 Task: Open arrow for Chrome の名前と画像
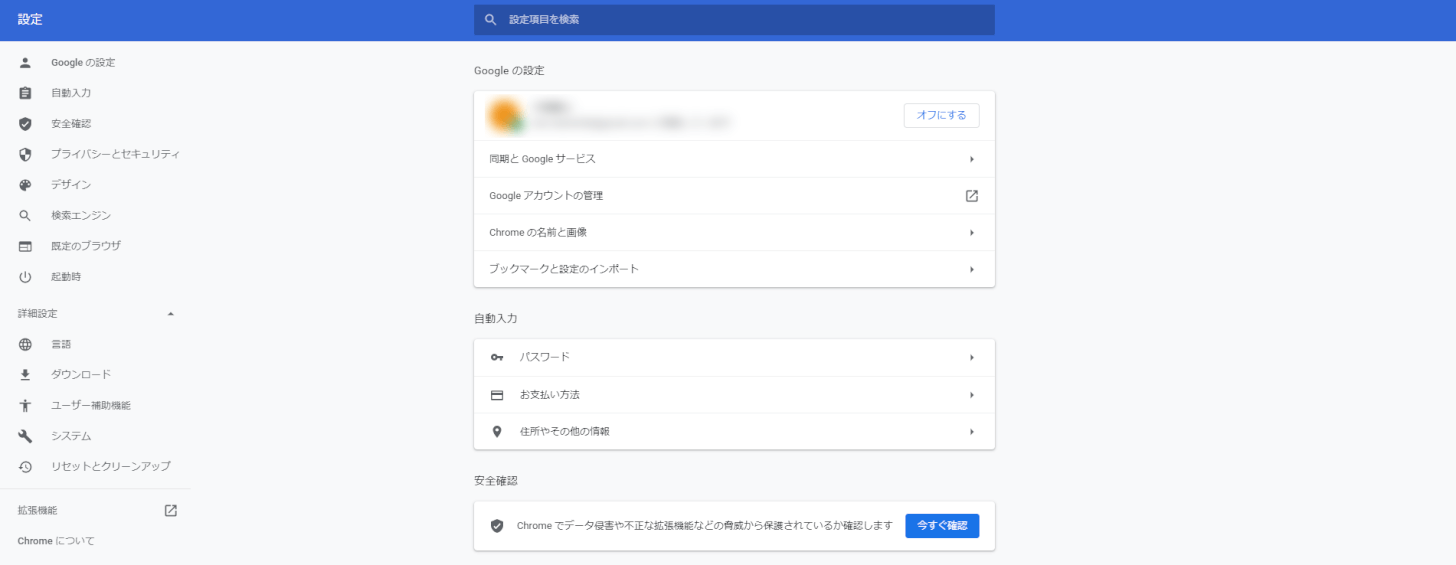[x=971, y=233]
